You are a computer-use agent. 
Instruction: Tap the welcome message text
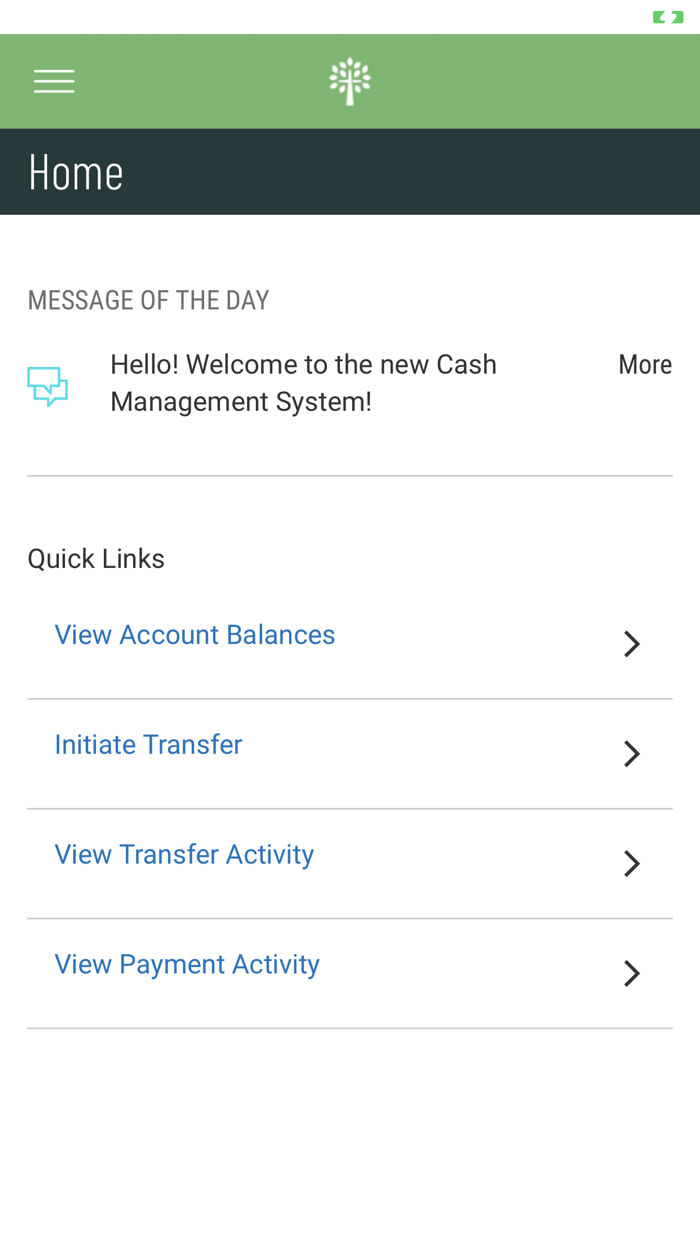pos(304,382)
